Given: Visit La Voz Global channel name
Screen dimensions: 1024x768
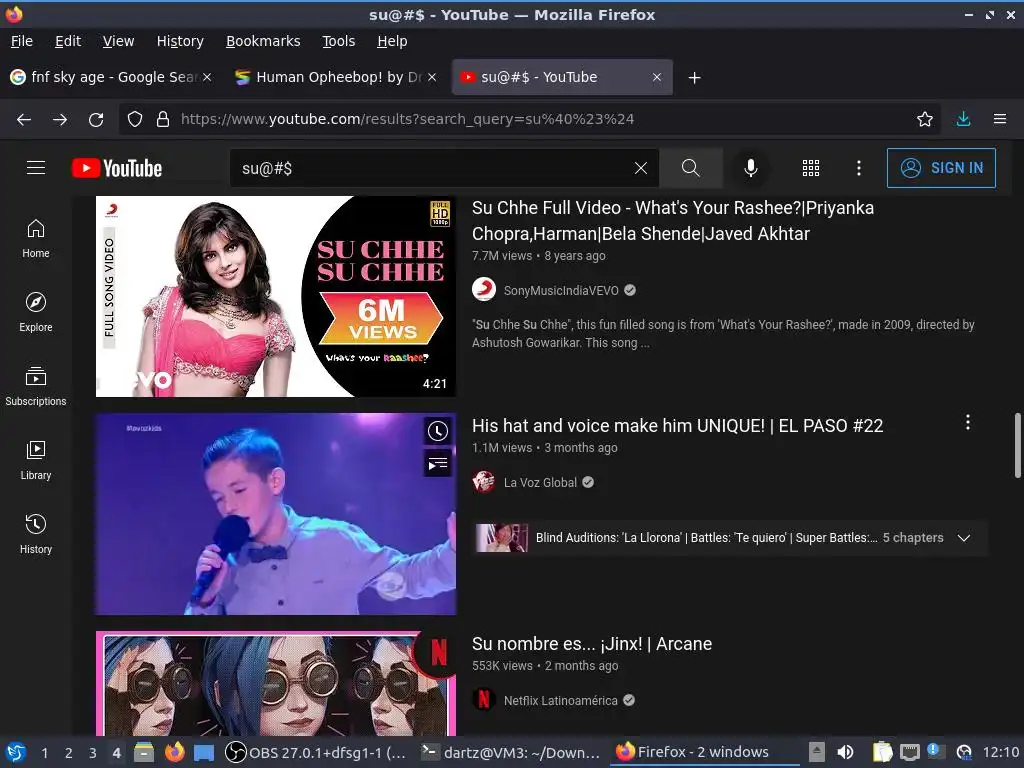Looking at the screenshot, I should coord(540,483).
